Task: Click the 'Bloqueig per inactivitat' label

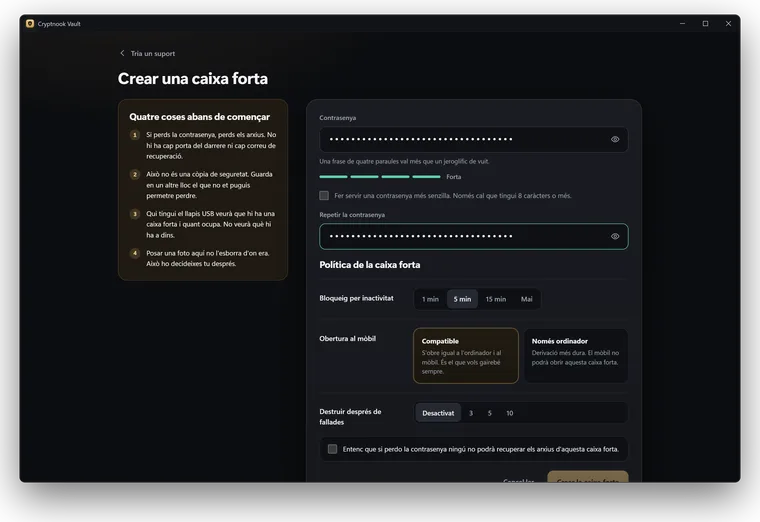Action: click(x=356, y=299)
